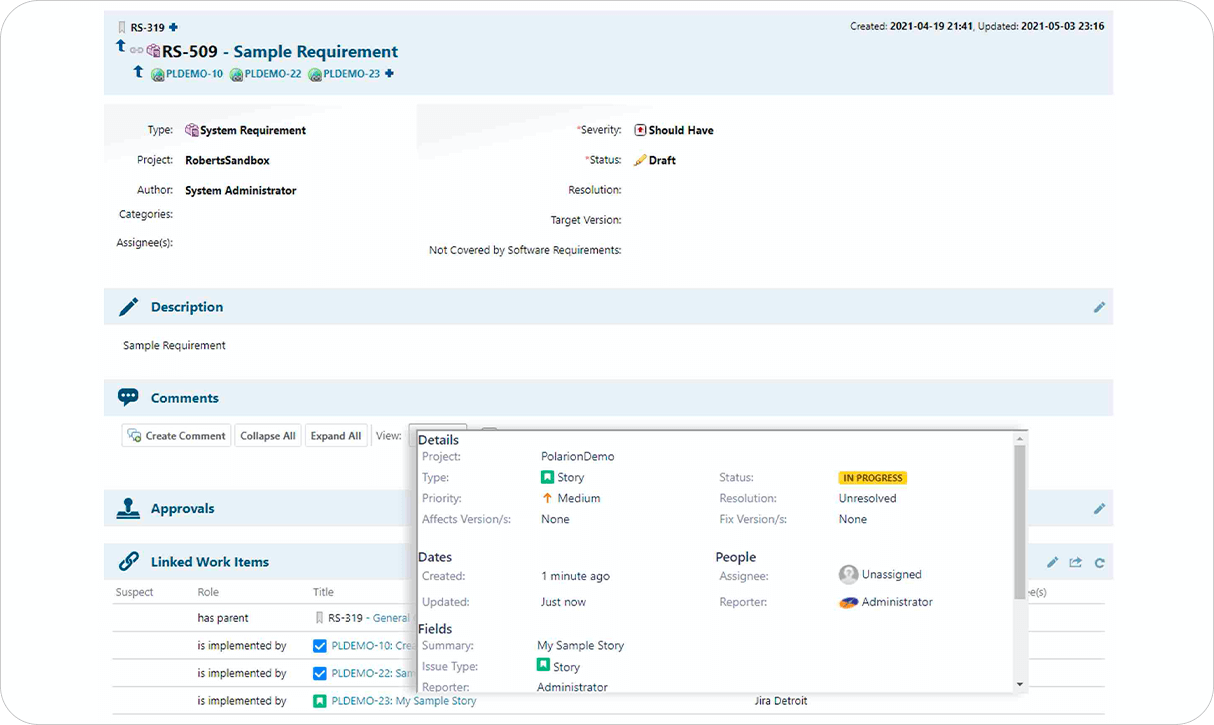Click the Unassigned avatar icon in popup
The width and height of the screenshot is (1214, 725).
(x=849, y=575)
